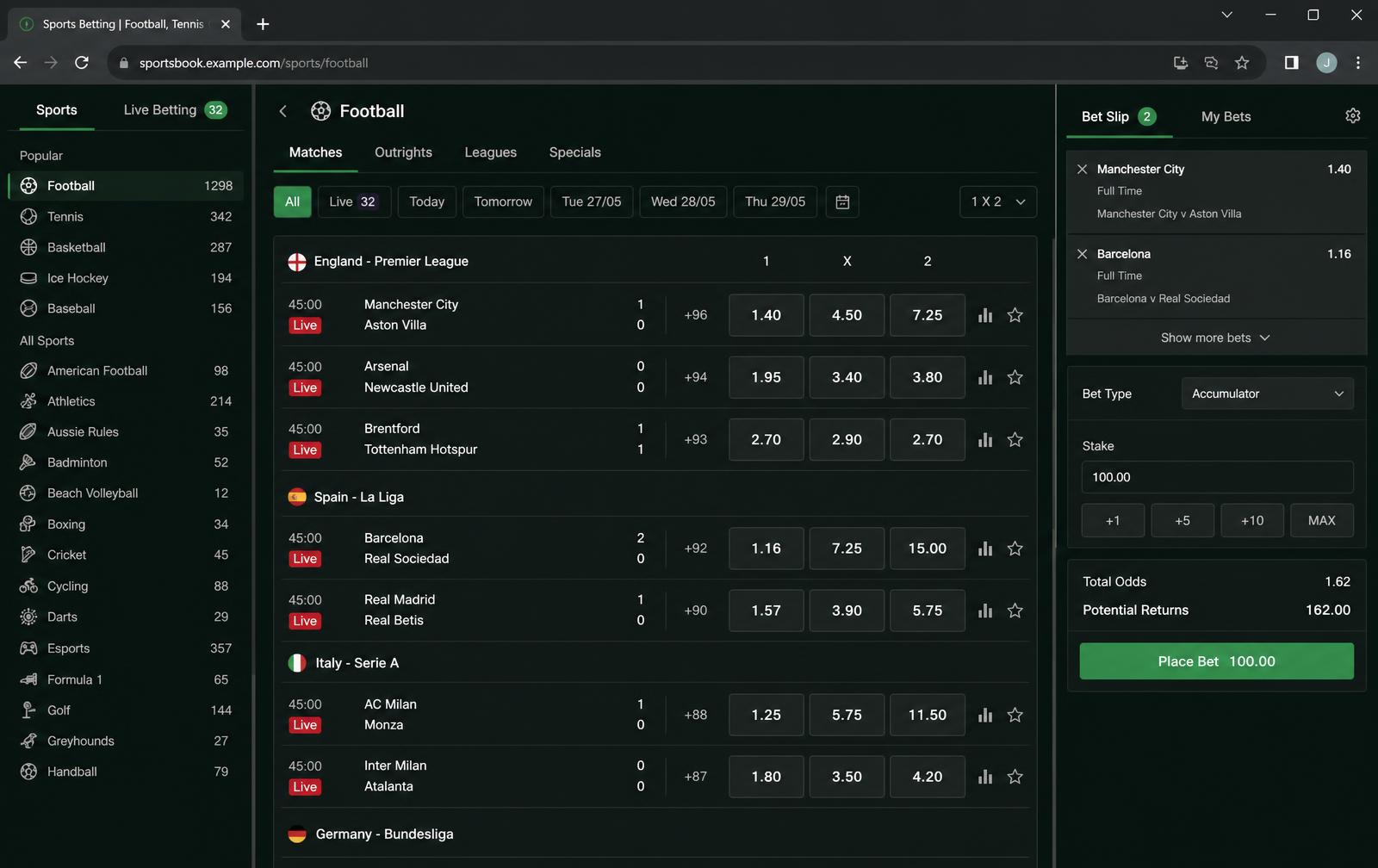
Task: View stats for Arsenal v Newcastle match
Action: (985, 377)
